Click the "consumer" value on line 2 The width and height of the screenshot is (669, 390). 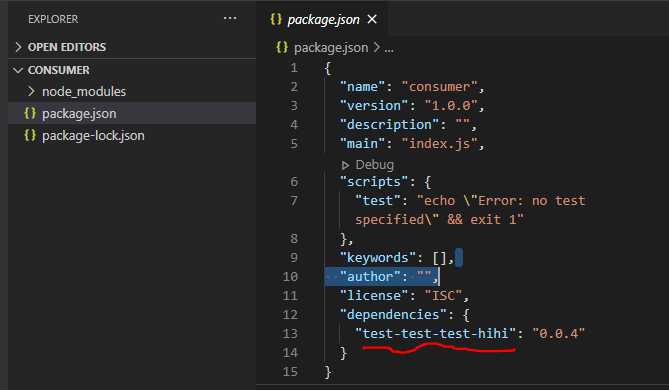(x=439, y=87)
